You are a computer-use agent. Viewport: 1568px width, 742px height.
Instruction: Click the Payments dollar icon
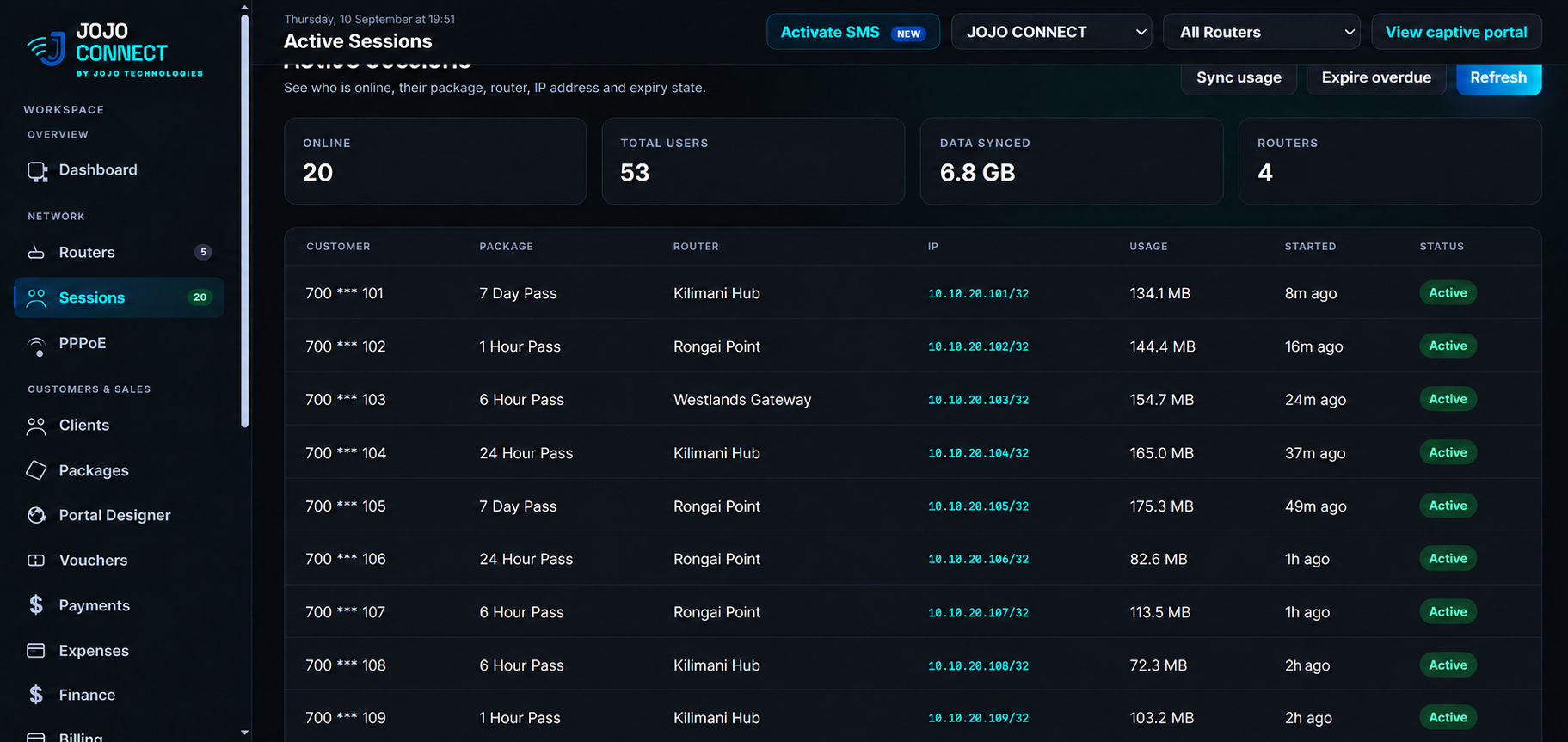coord(36,605)
